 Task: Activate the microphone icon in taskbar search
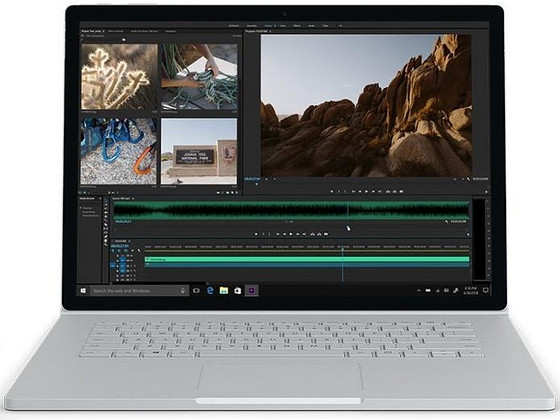[x=183, y=291]
